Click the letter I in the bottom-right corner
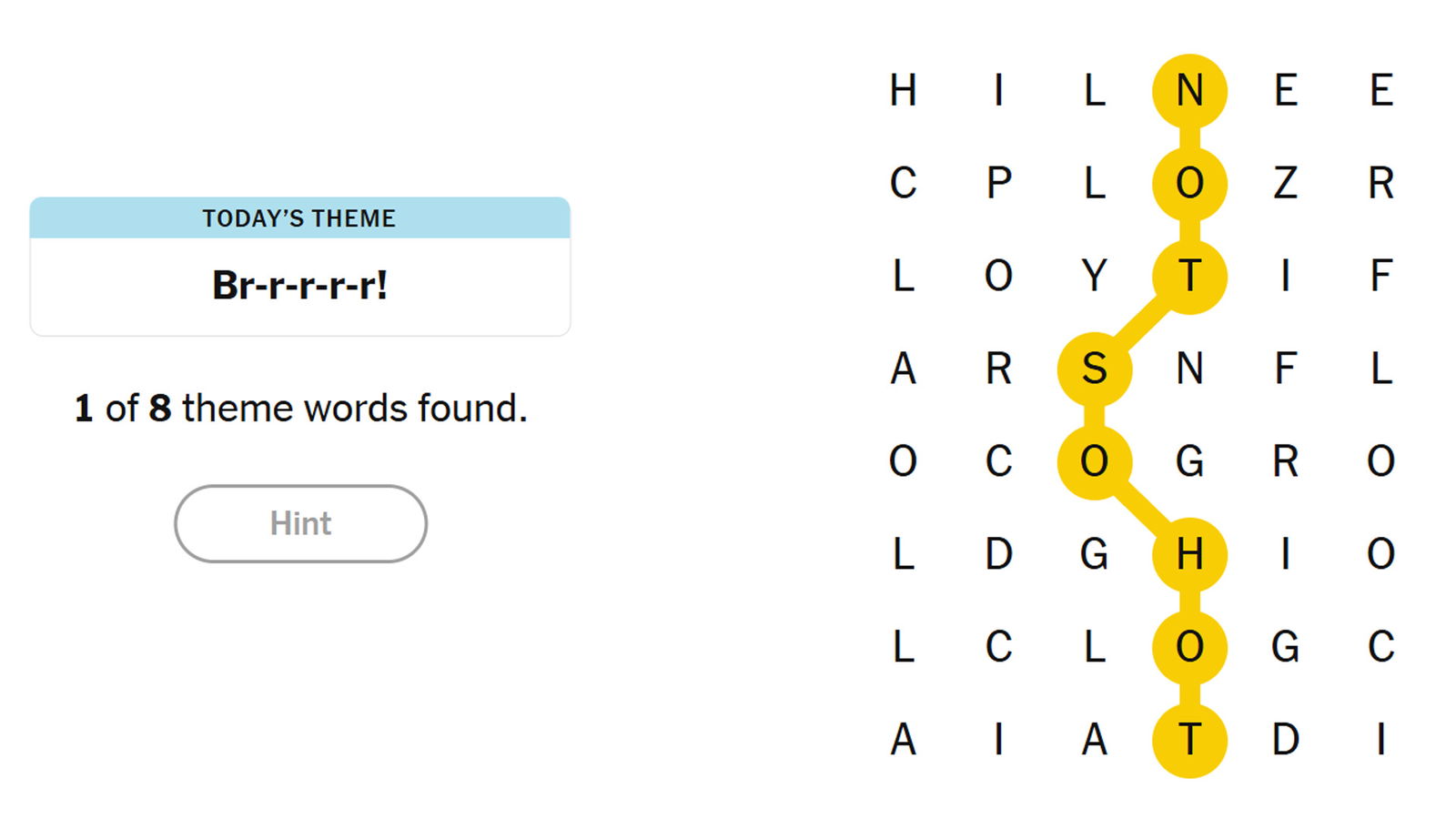 (x=1380, y=739)
